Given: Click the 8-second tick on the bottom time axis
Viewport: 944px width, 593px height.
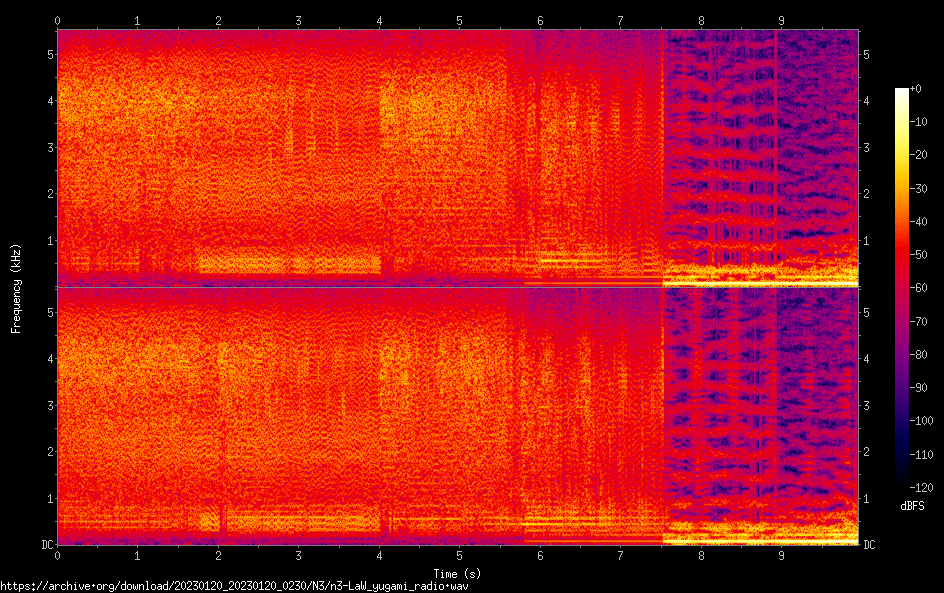Looking at the screenshot, I should [701, 554].
